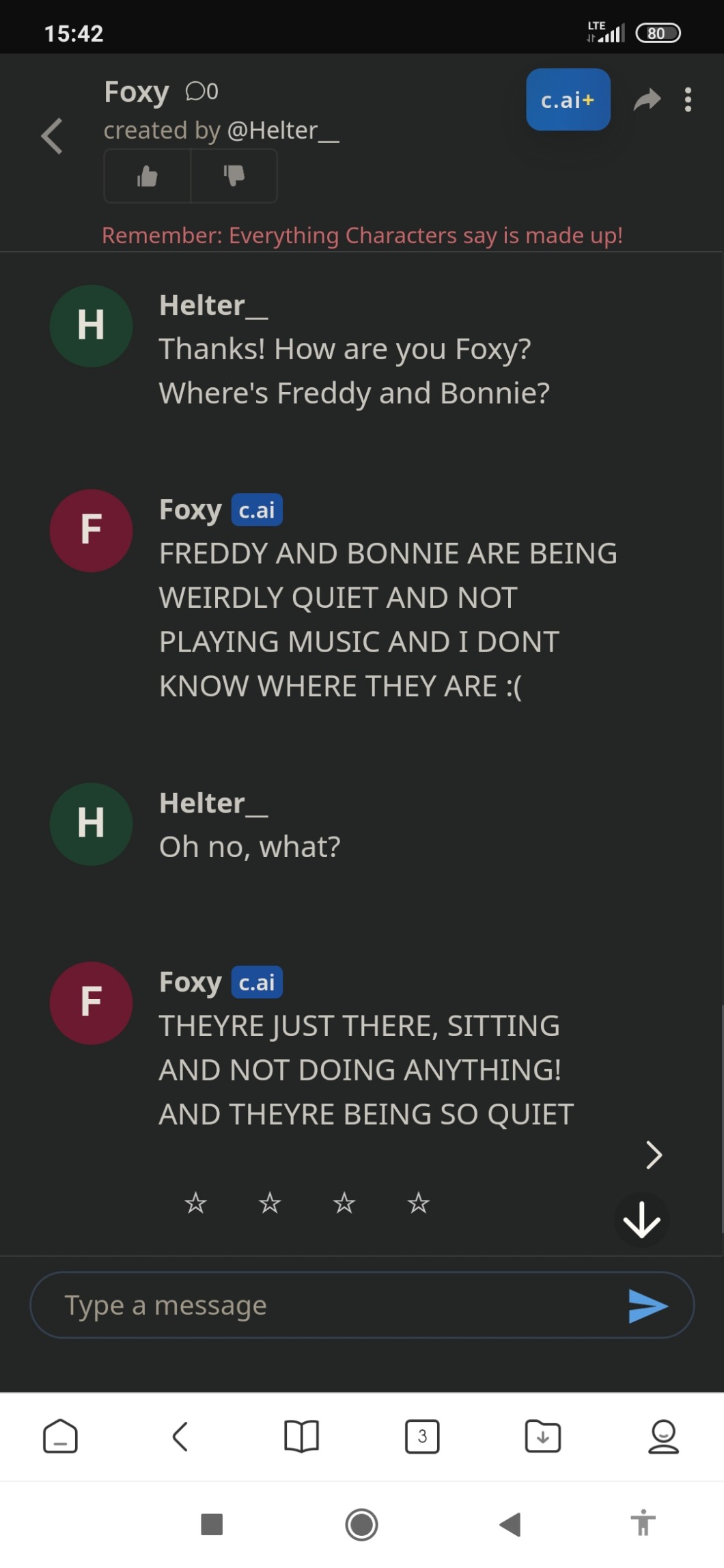Focus the Type a message field
Screen dimensions: 724x1568
coord(328,1305)
